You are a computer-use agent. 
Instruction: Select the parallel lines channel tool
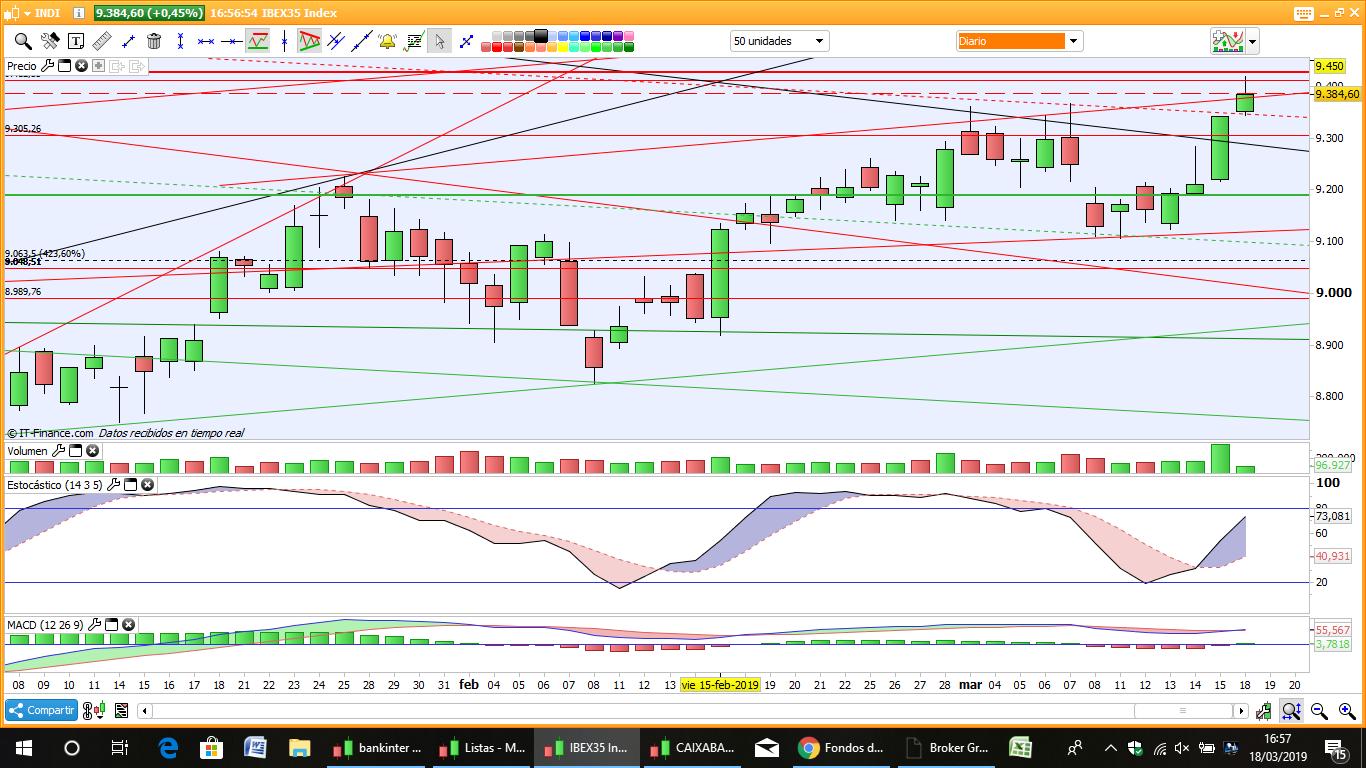336,41
